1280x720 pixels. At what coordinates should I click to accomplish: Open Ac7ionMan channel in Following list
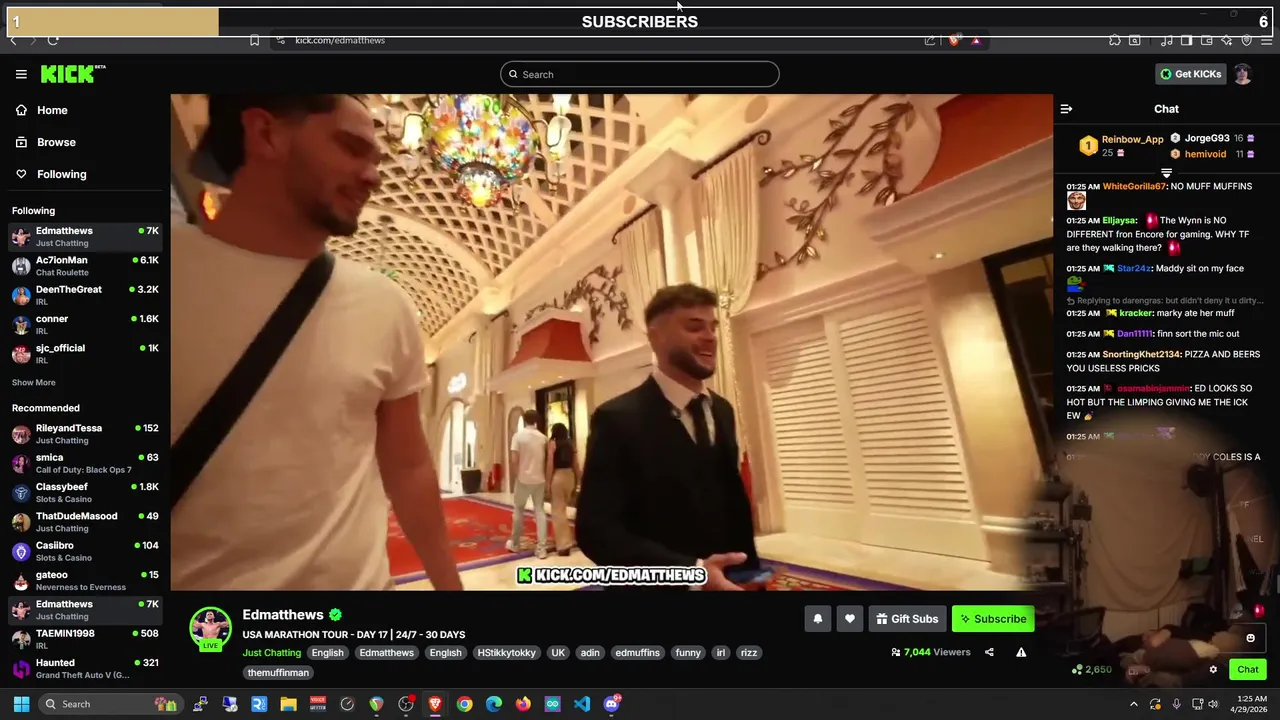pyautogui.click(x=85, y=265)
